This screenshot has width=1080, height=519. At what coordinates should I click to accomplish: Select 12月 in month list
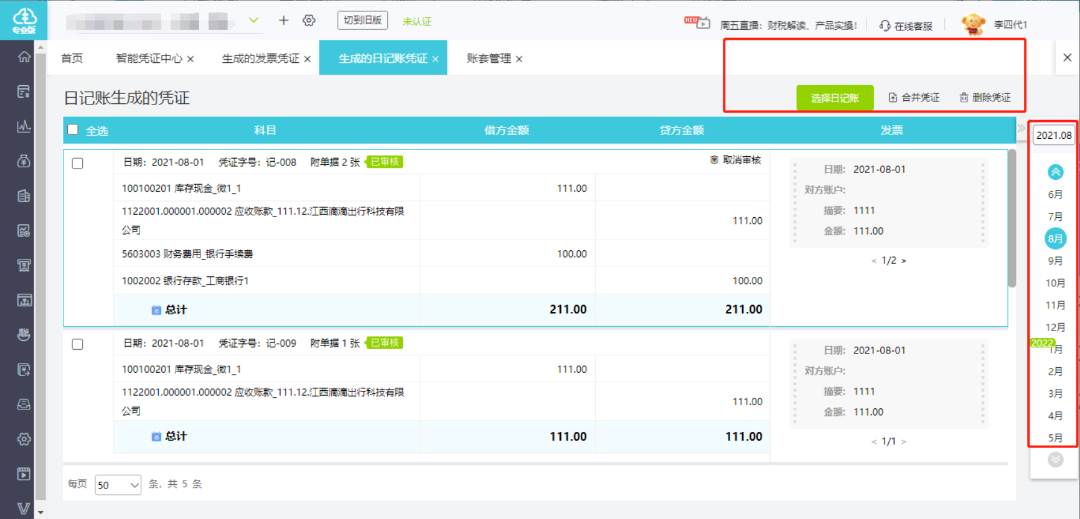1055,327
